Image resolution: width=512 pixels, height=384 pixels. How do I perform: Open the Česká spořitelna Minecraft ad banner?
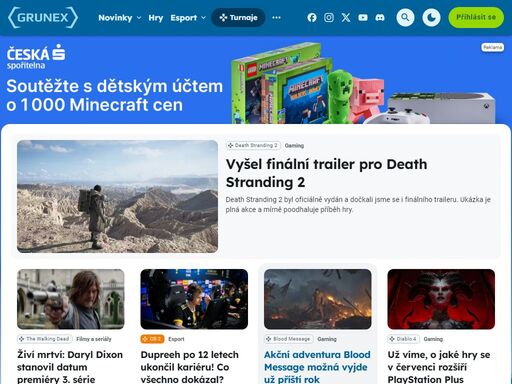pyautogui.click(x=256, y=80)
